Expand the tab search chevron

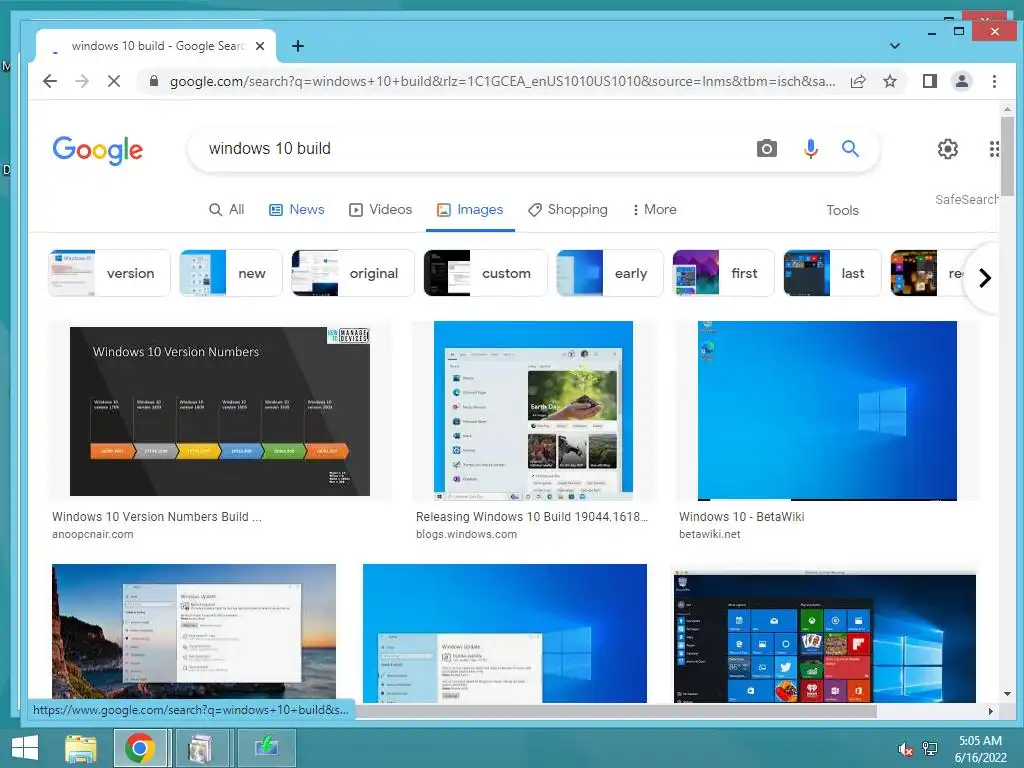coord(895,46)
